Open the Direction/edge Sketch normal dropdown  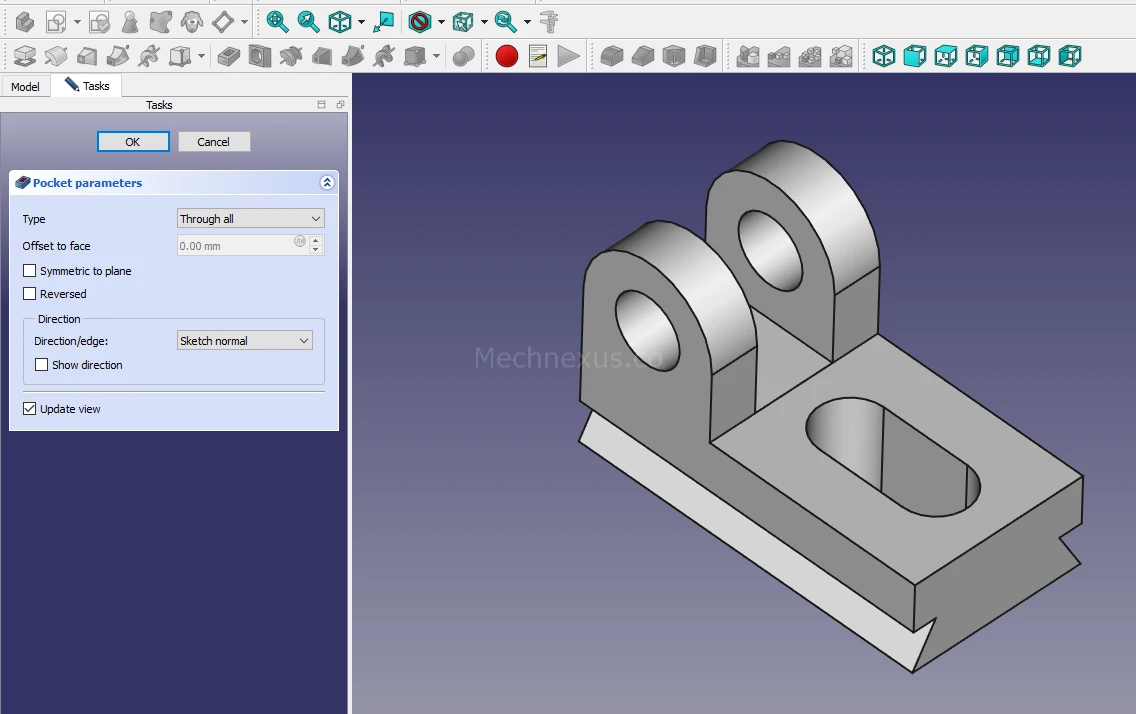[244, 341]
